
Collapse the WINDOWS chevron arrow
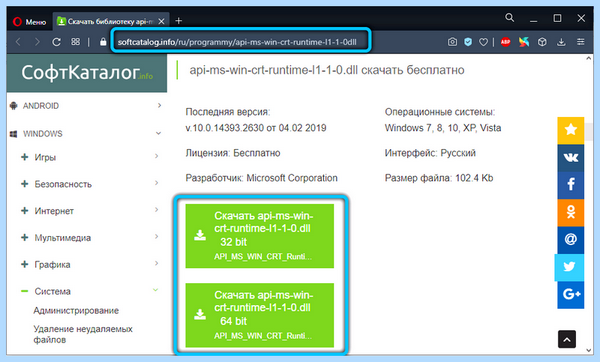158,134
